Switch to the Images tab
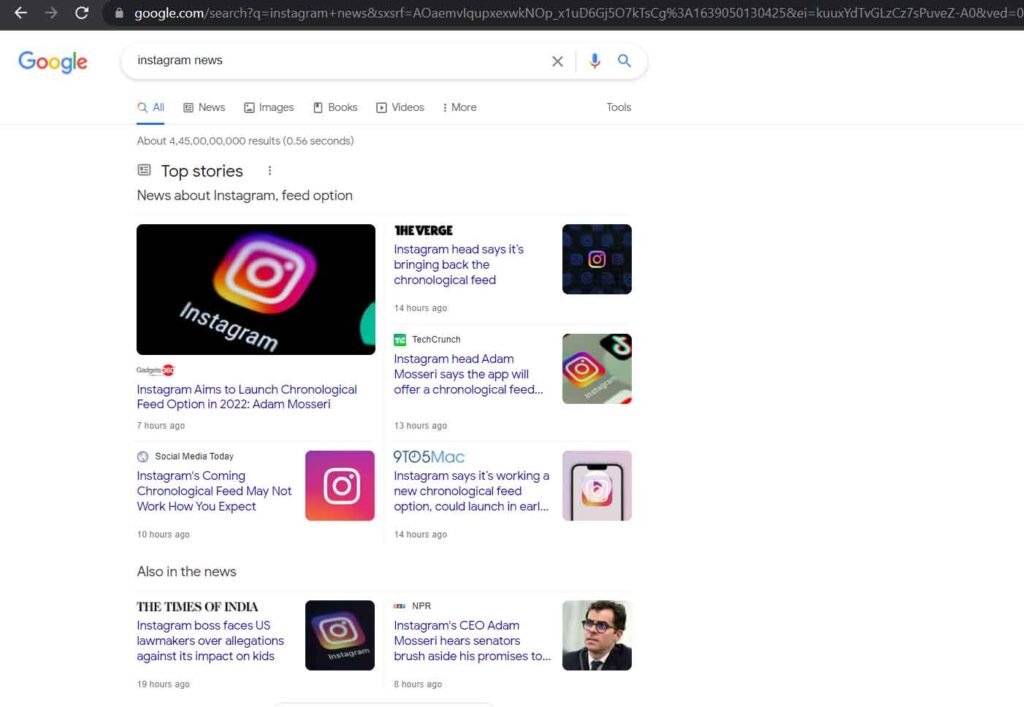Image resolution: width=1024 pixels, height=707 pixels. (269, 108)
